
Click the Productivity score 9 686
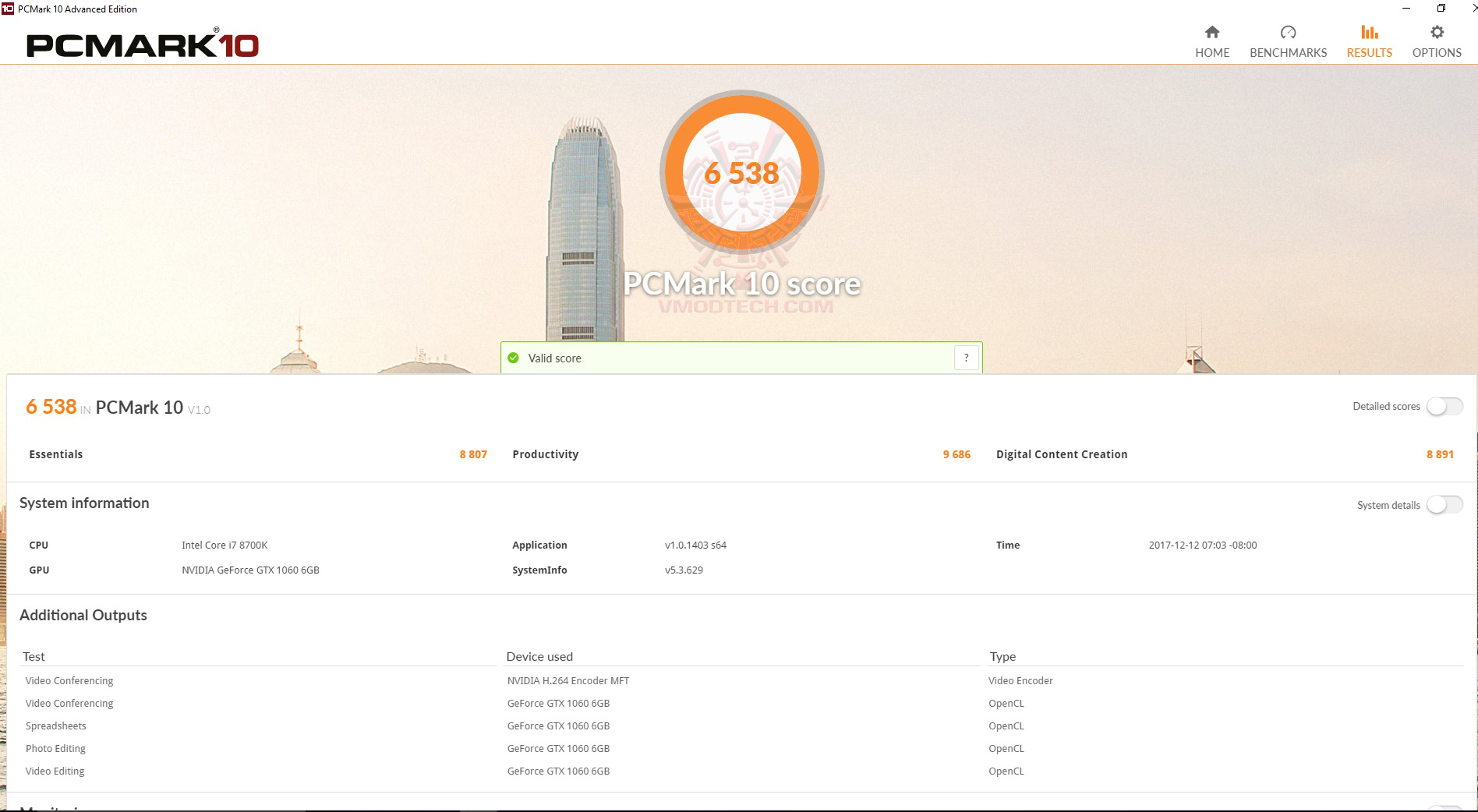coord(956,454)
